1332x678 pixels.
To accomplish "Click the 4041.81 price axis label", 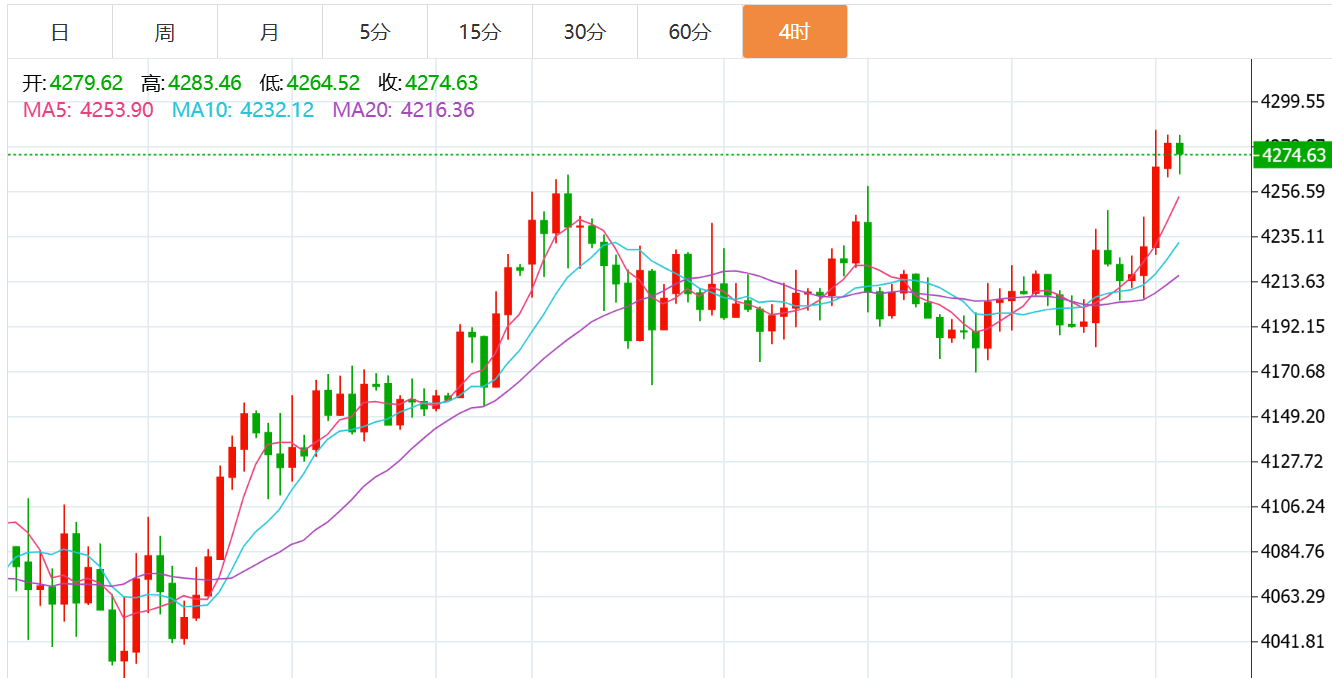I will 1293,641.
